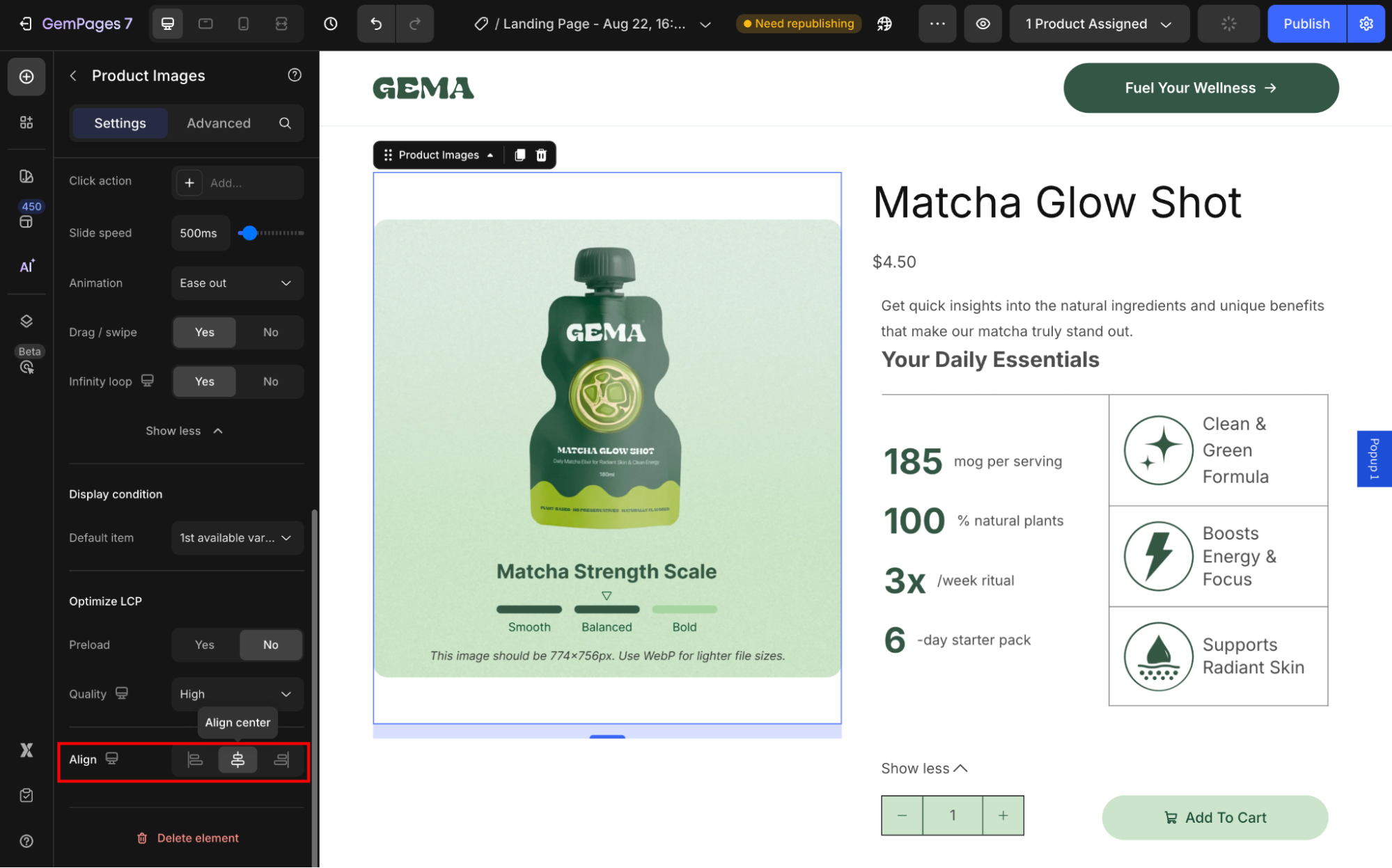The image size is (1392, 868).
Task: Open the Animation Ease out dropdown
Action: [x=237, y=283]
